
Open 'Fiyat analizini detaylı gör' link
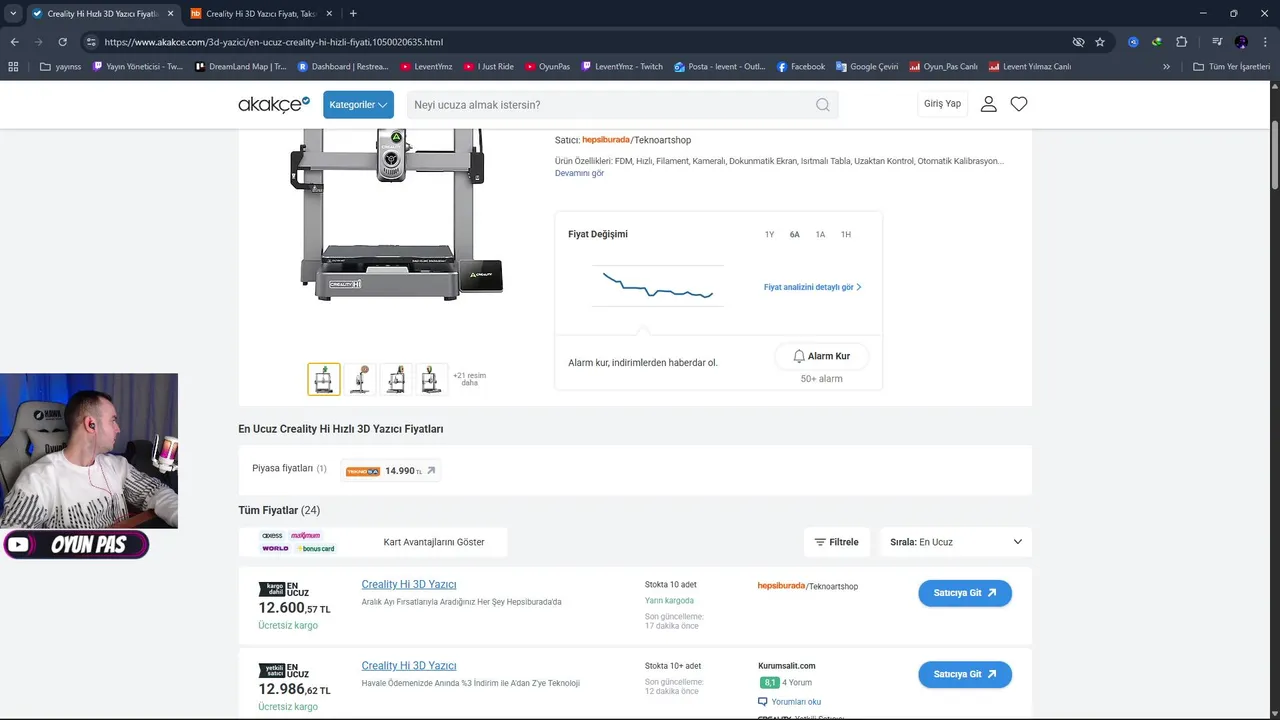pos(812,287)
